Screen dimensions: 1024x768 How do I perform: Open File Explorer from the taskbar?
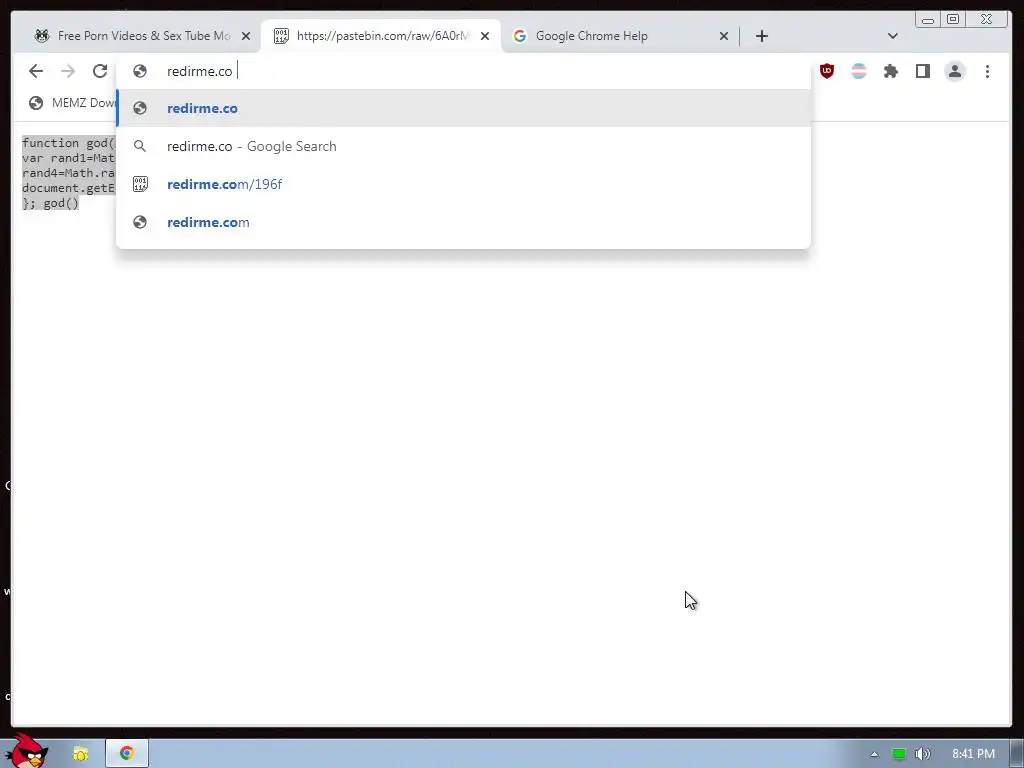tap(80, 754)
